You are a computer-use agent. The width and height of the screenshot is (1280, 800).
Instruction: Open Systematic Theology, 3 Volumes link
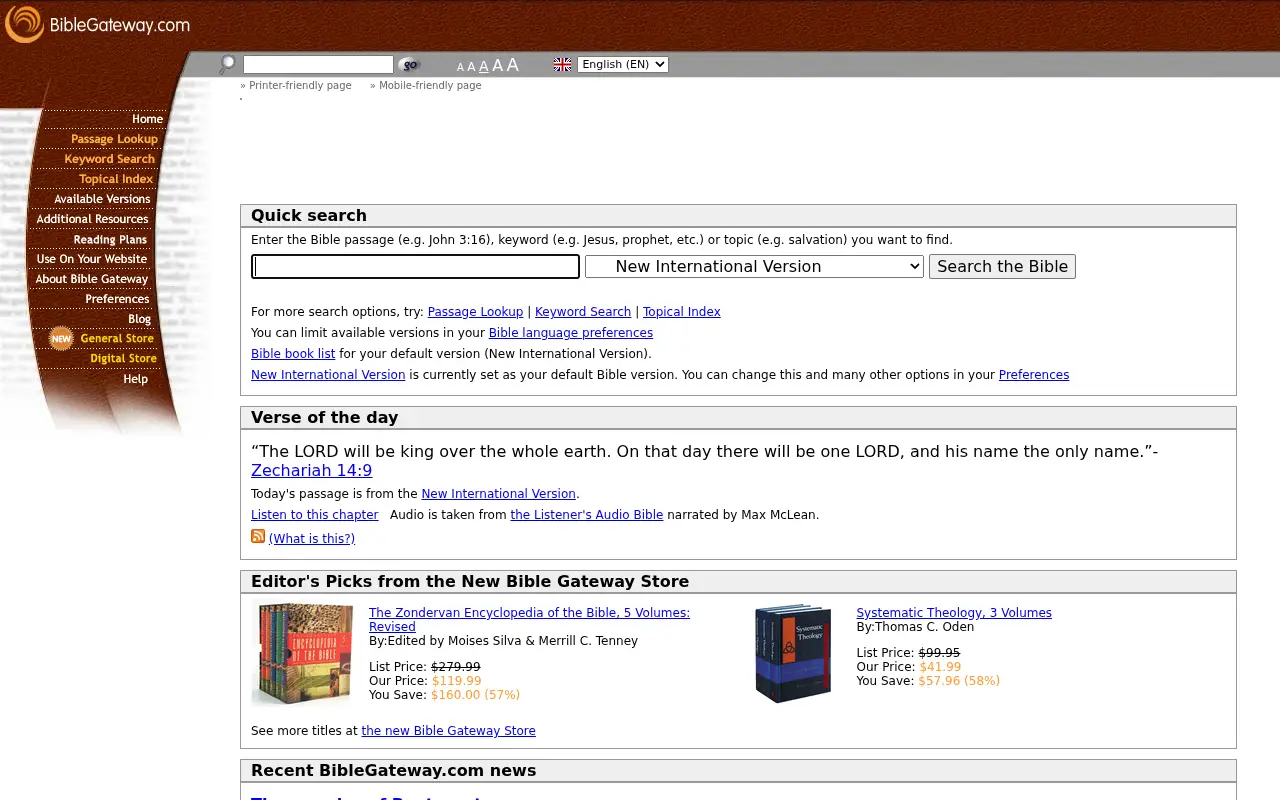[954, 613]
